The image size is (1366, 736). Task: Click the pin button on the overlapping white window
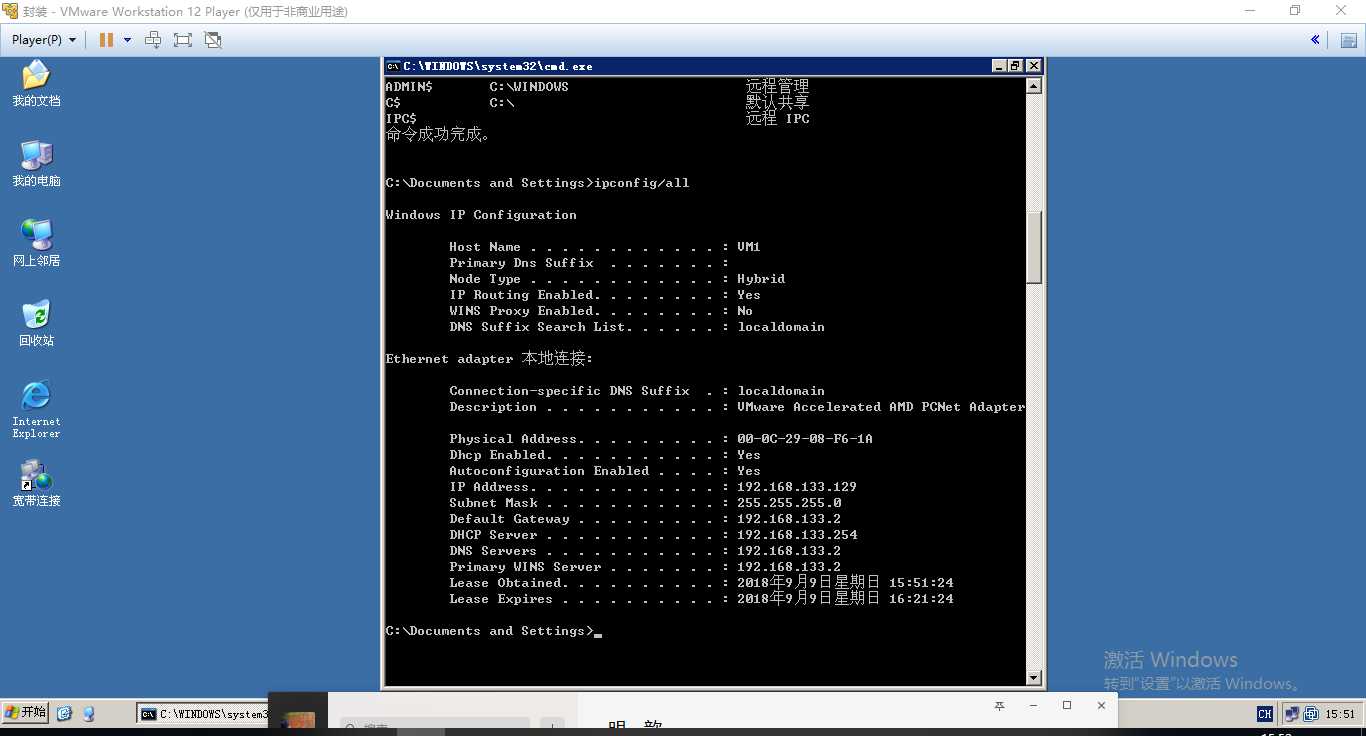click(x=999, y=706)
